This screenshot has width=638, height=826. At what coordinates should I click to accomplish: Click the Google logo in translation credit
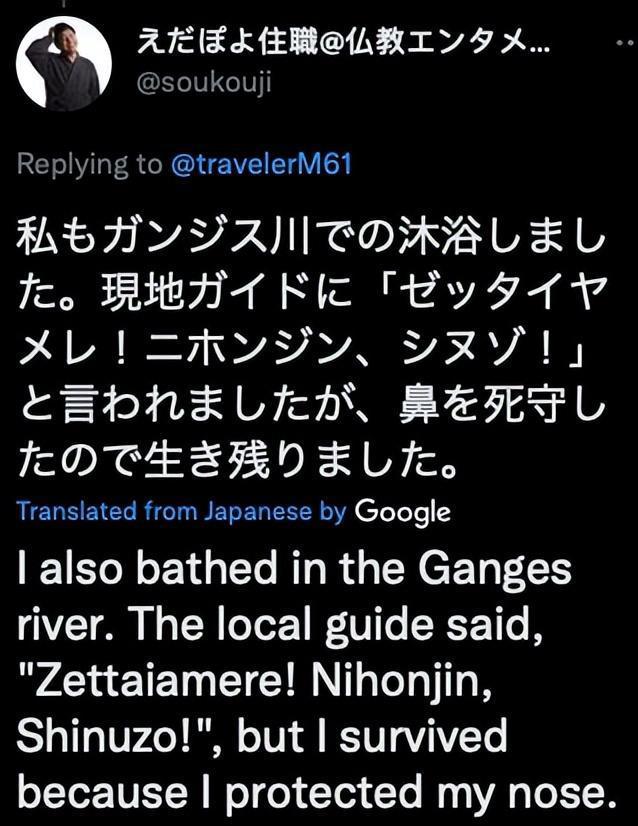point(402,512)
